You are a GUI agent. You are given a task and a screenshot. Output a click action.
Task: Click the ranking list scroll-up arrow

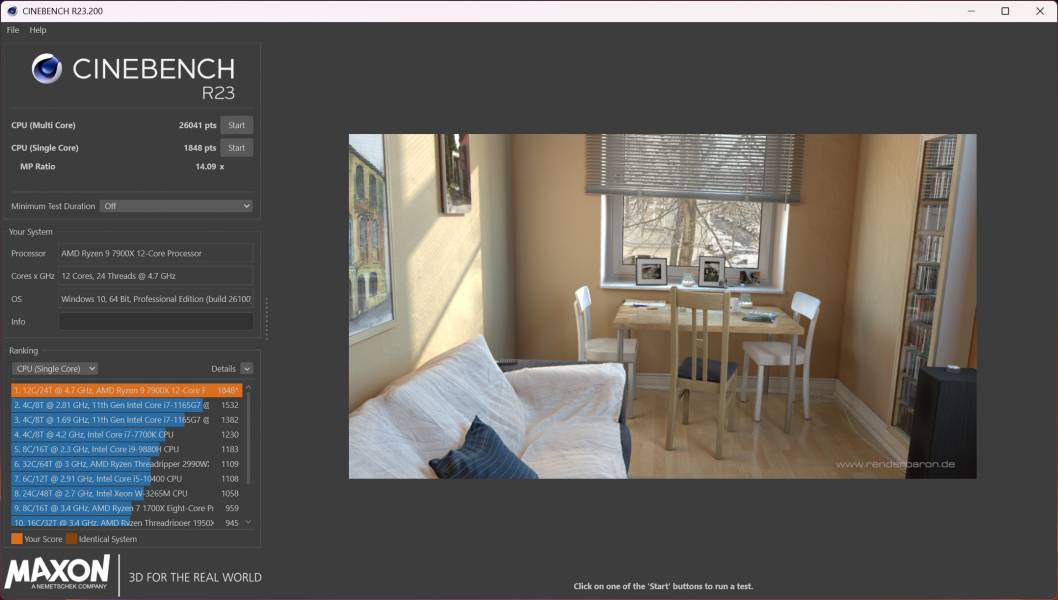[248, 388]
